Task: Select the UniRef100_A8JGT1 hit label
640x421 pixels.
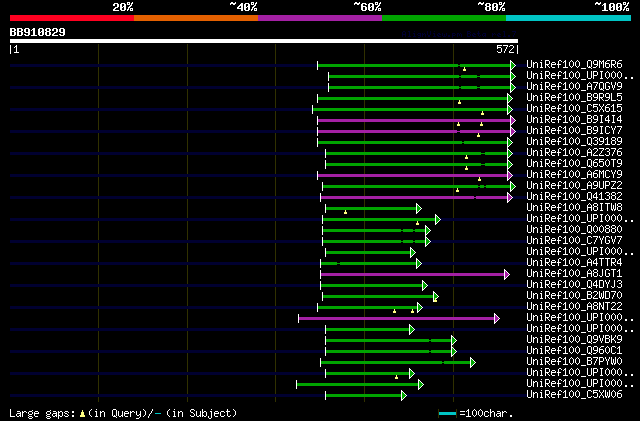Action: tap(574, 274)
